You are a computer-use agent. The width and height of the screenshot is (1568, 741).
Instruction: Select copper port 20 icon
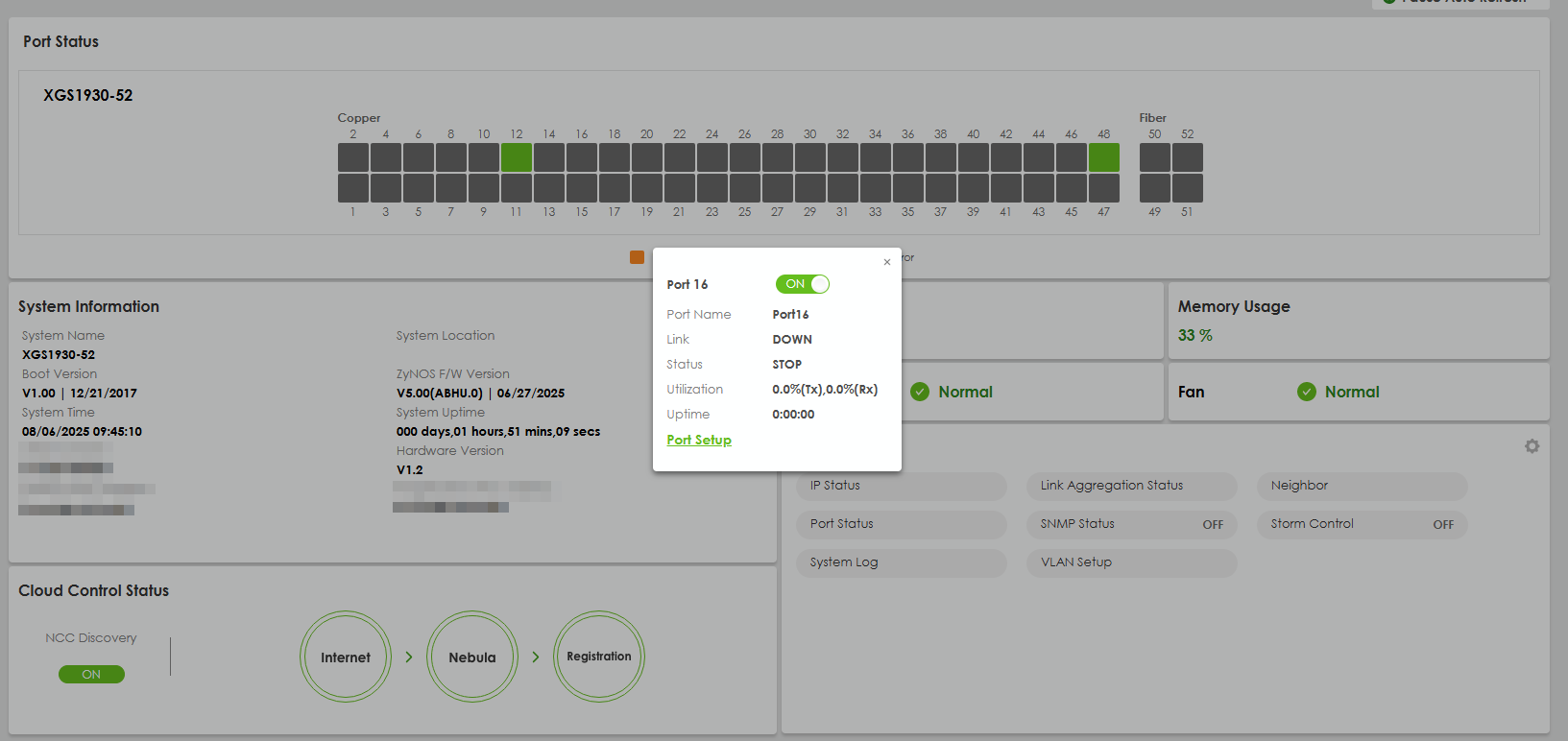(647, 157)
